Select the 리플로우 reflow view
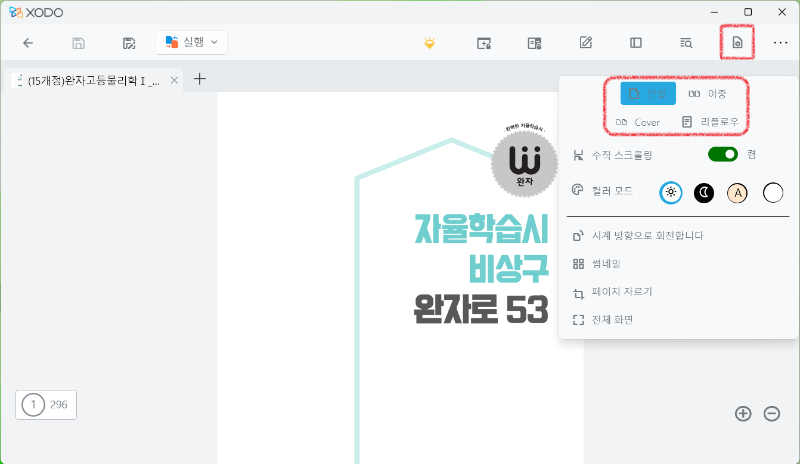This screenshot has height=464, width=800. pos(710,122)
